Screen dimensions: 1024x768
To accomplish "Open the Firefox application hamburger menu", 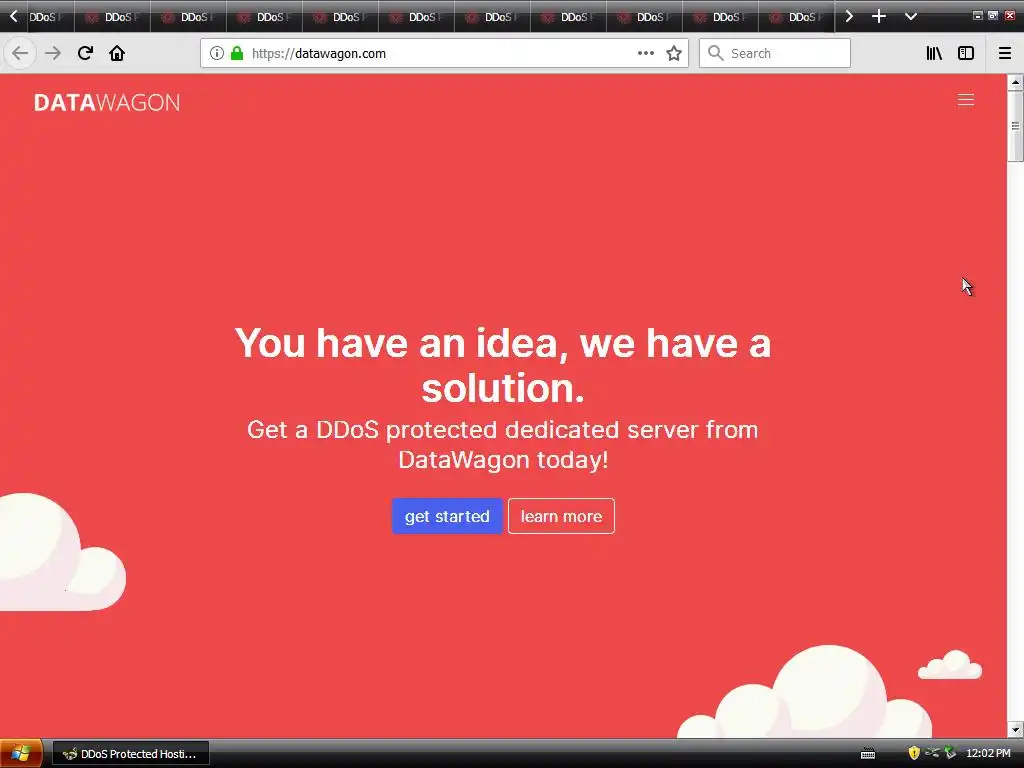I will tap(1005, 54).
